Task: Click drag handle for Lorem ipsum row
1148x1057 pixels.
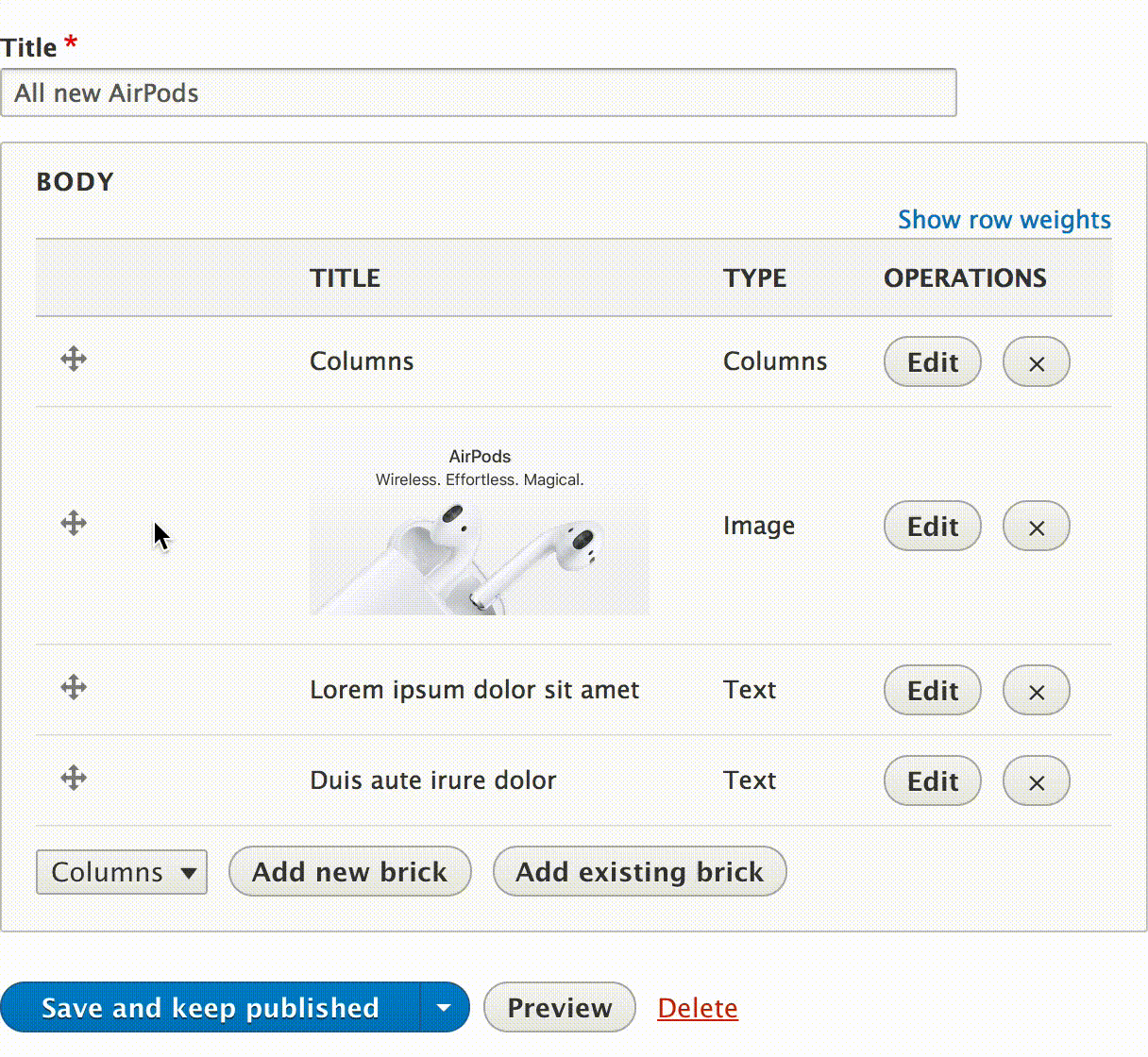Action: pyautogui.click(x=74, y=687)
